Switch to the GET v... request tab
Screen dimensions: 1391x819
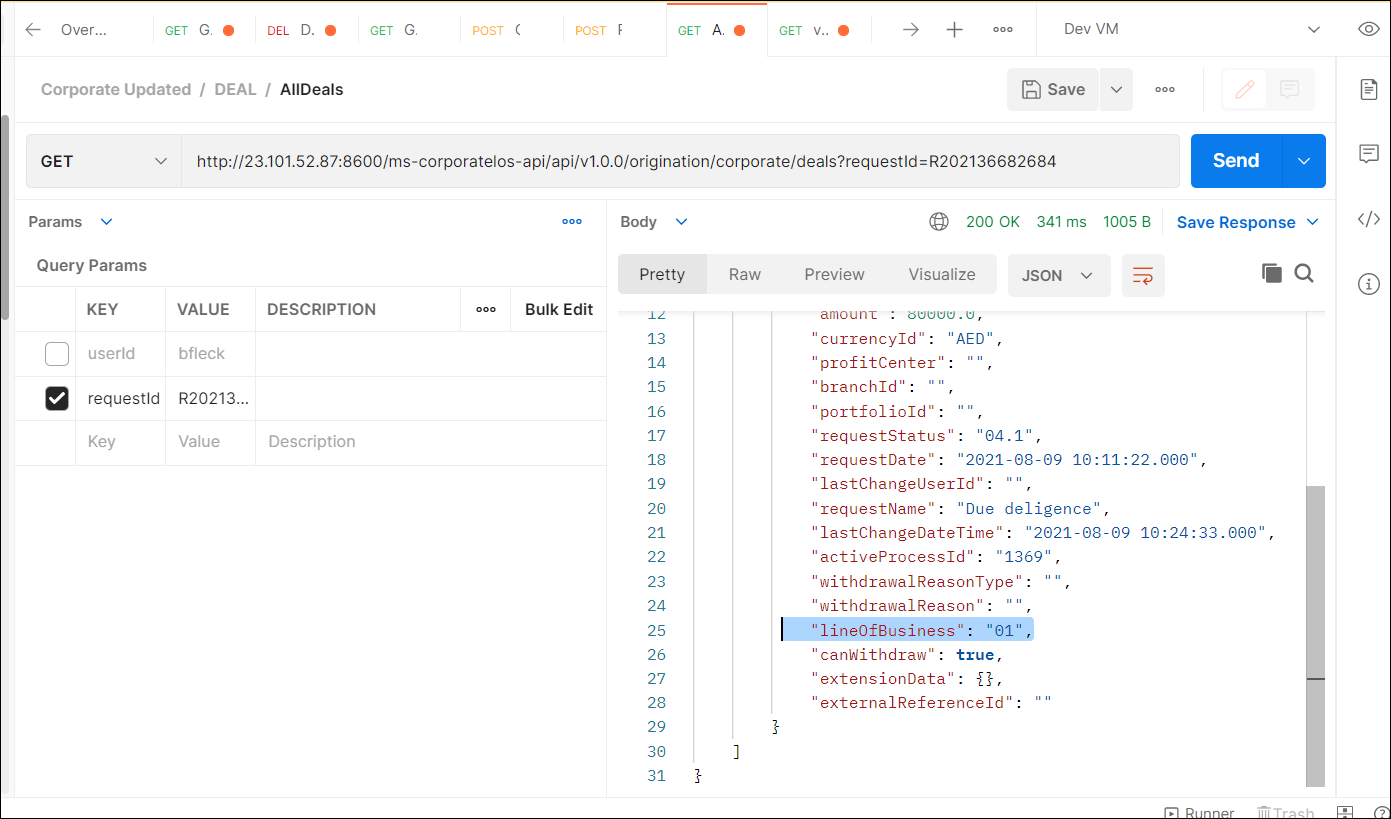coord(819,30)
